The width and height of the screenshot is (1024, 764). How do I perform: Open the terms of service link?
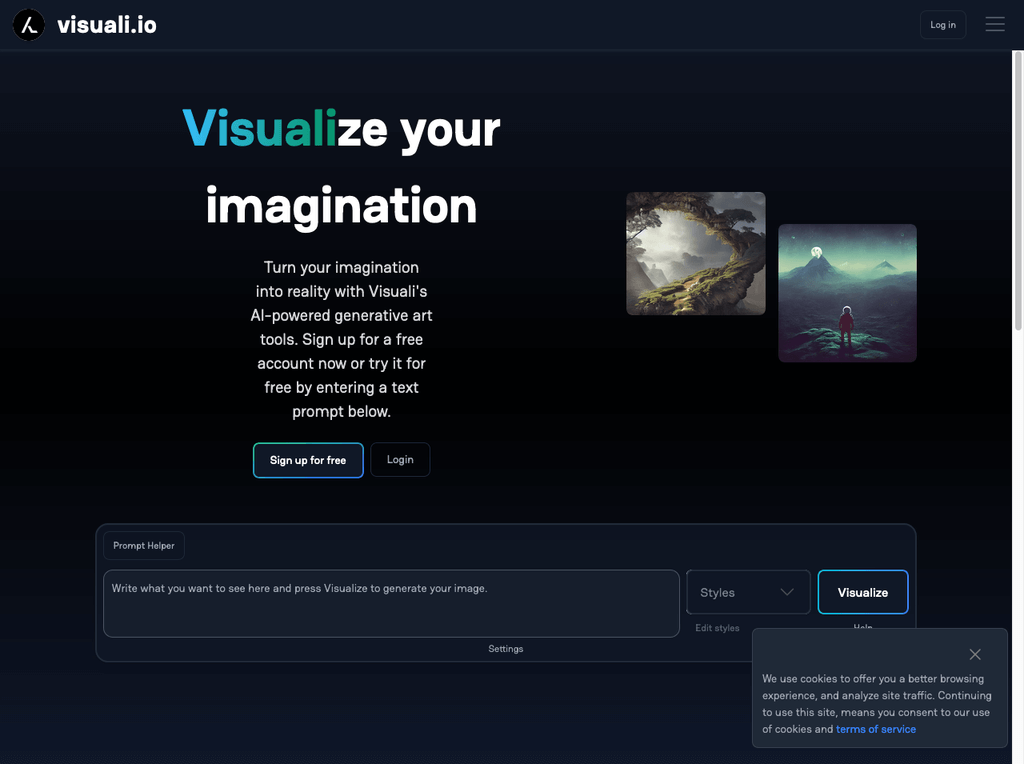pyautogui.click(x=875, y=729)
